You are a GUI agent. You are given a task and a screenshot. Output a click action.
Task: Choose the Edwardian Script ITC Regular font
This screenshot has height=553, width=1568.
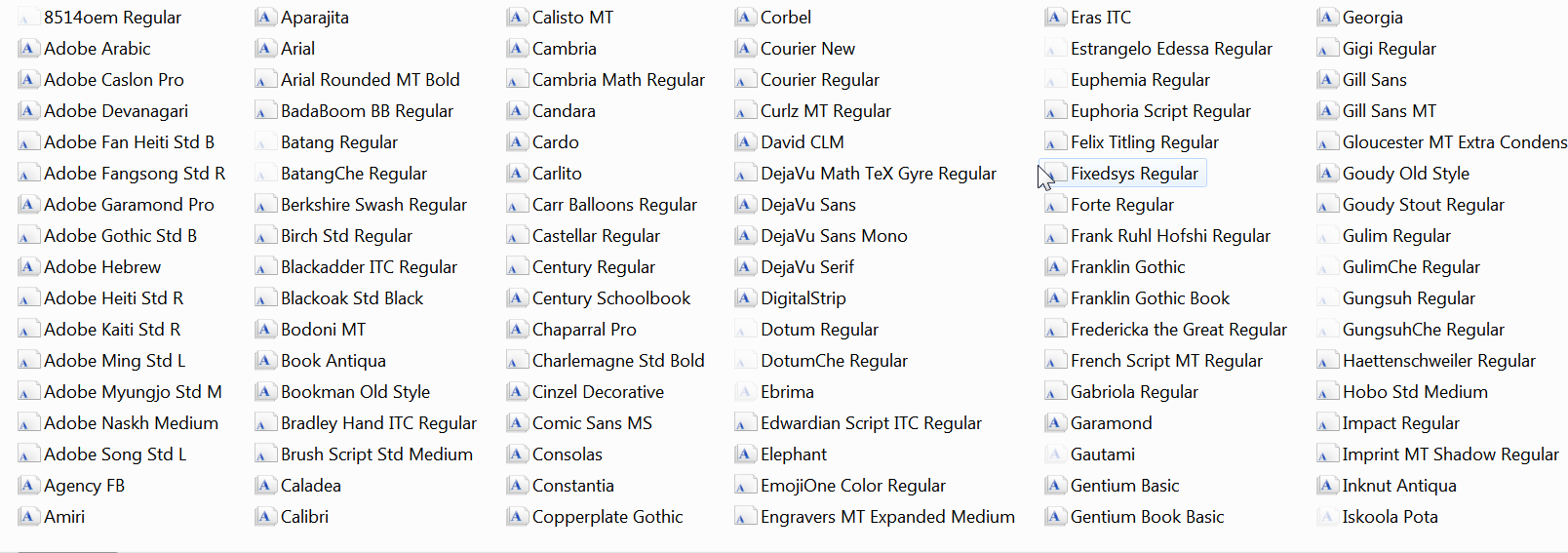click(x=871, y=423)
